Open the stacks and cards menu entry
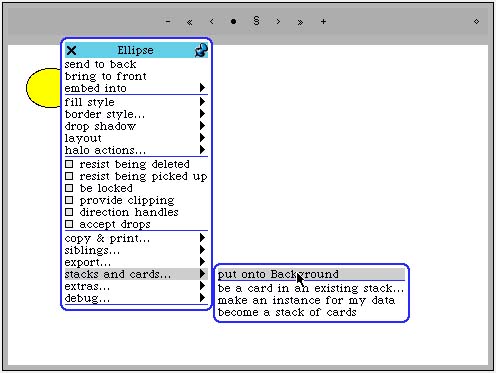 pyautogui.click(x=136, y=274)
